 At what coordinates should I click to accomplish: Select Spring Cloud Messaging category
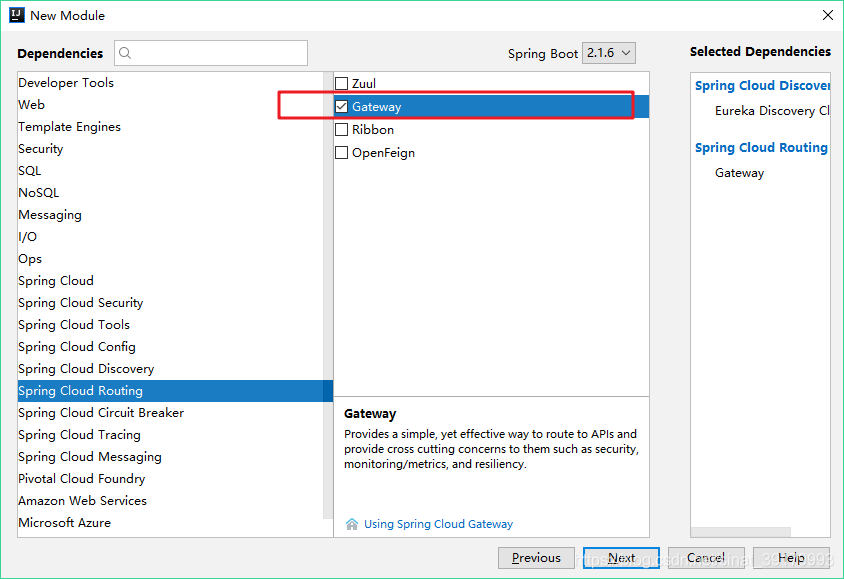pyautogui.click(x=170, y=457)
